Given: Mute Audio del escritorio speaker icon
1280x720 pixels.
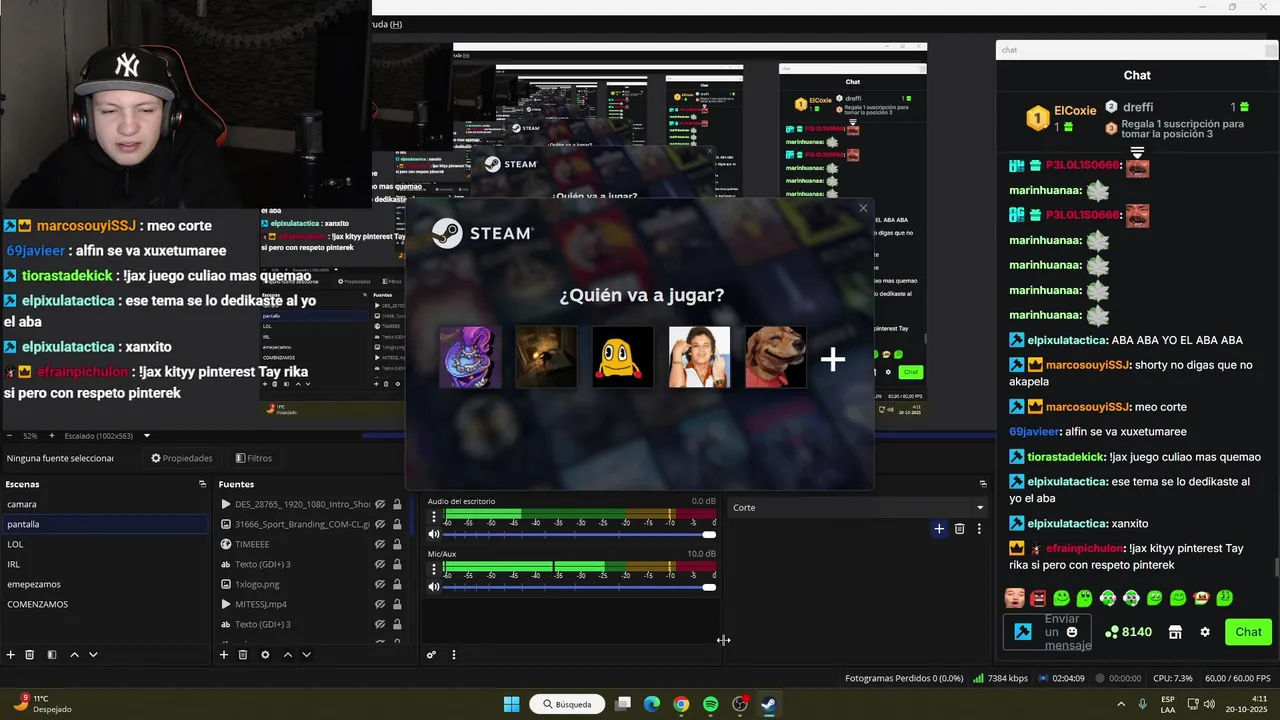Looking at the screenshot, I should coord(434,535).
